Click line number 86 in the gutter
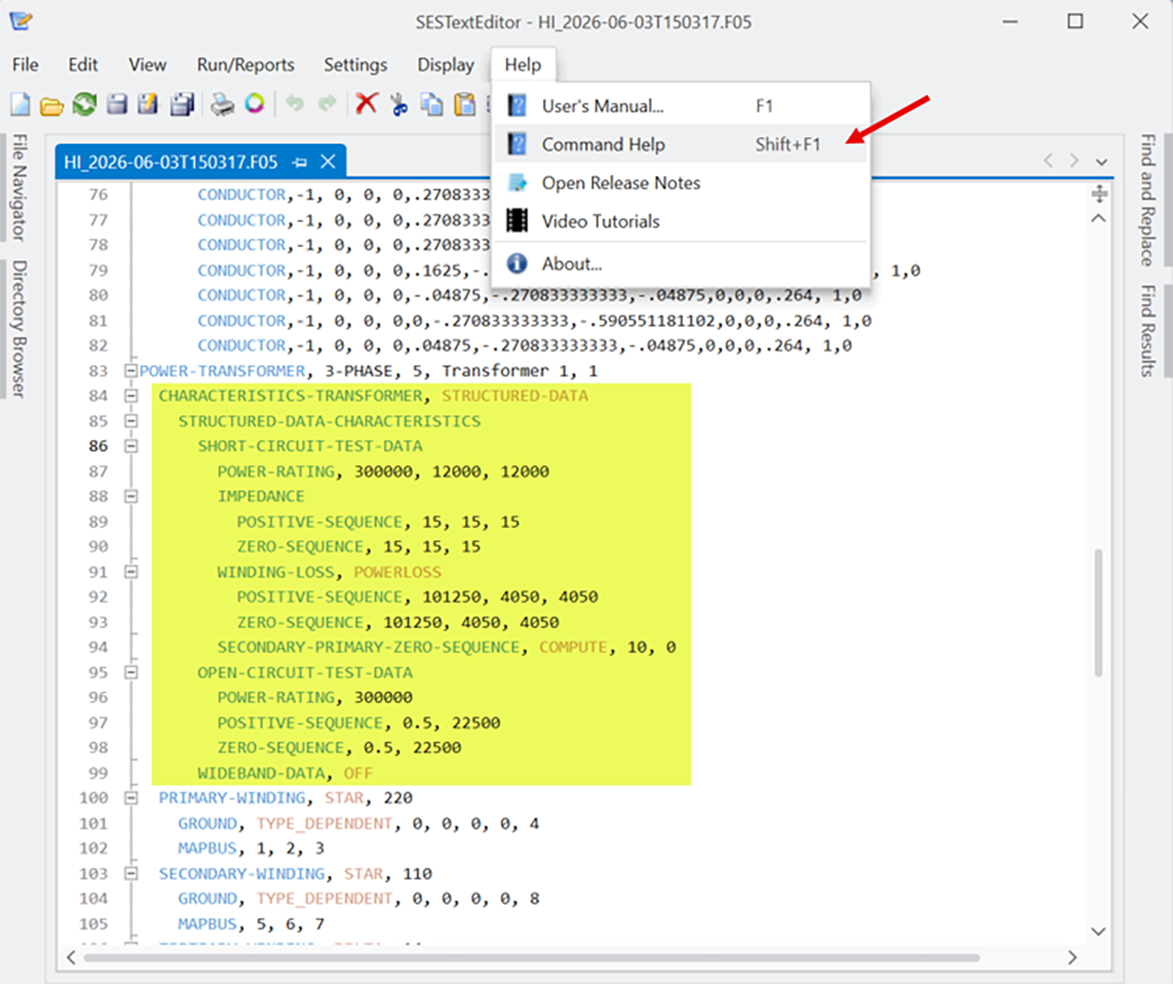The image size is (1173, 984). coord(98,446)
